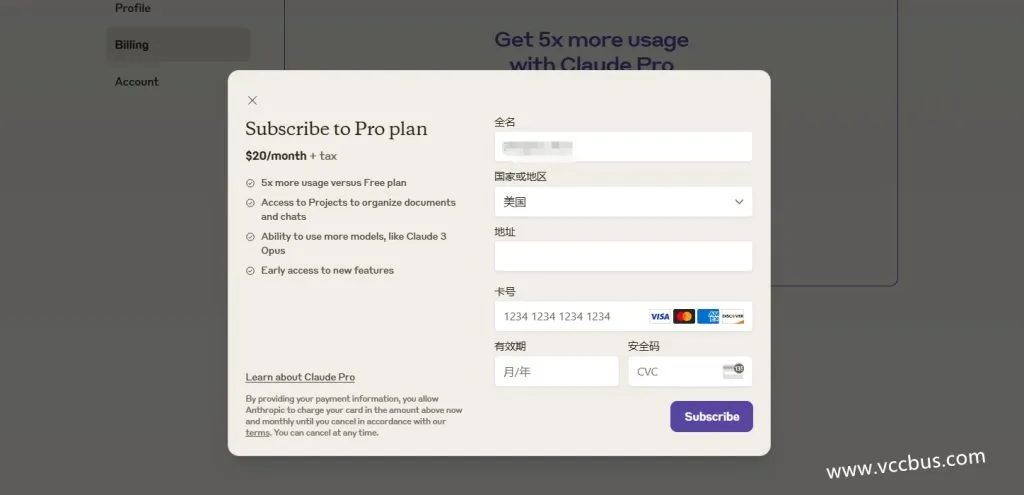
Task: Select Billing in the settings sidebar
Action: [132, 45]
